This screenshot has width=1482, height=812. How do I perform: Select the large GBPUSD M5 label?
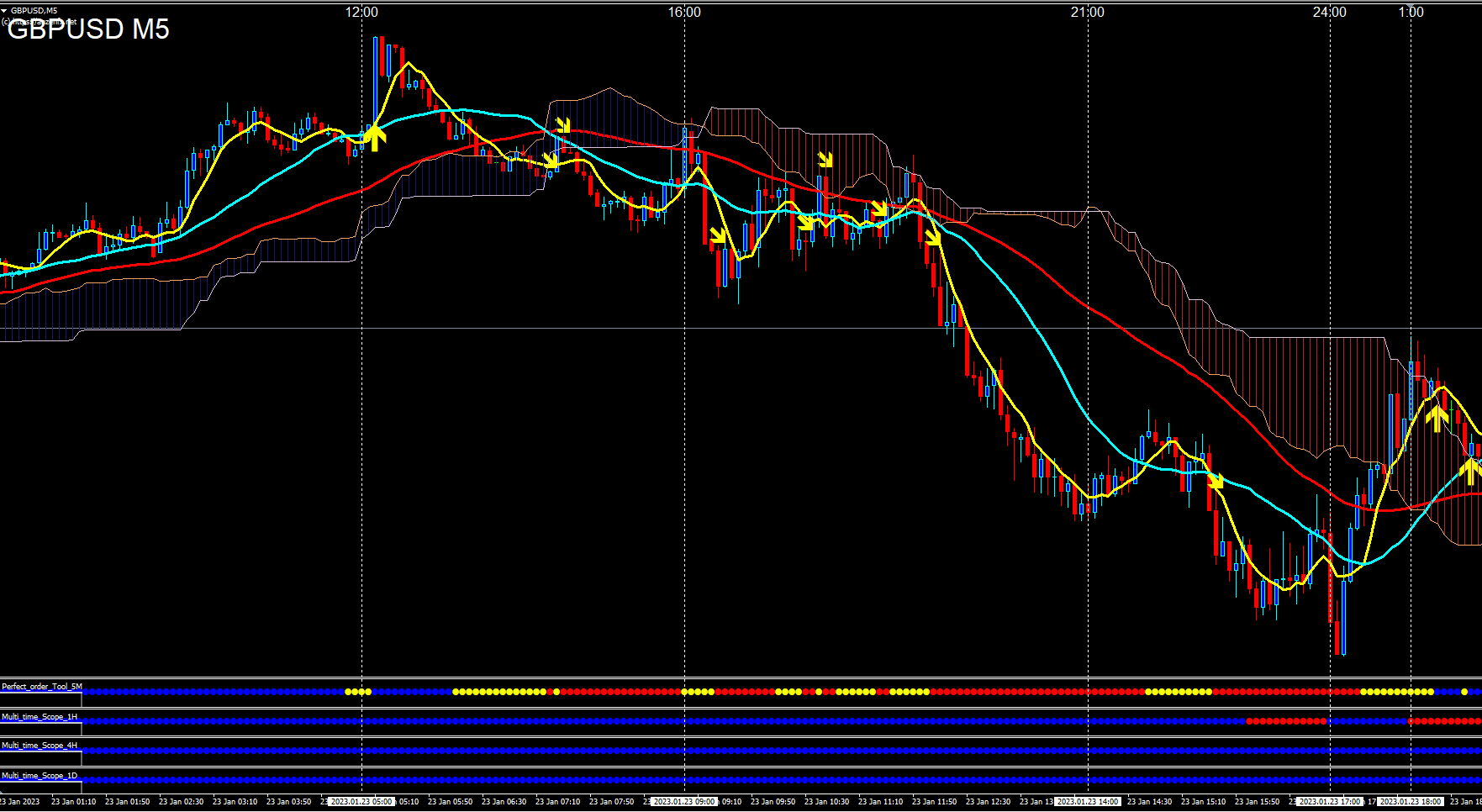(88, 29)
